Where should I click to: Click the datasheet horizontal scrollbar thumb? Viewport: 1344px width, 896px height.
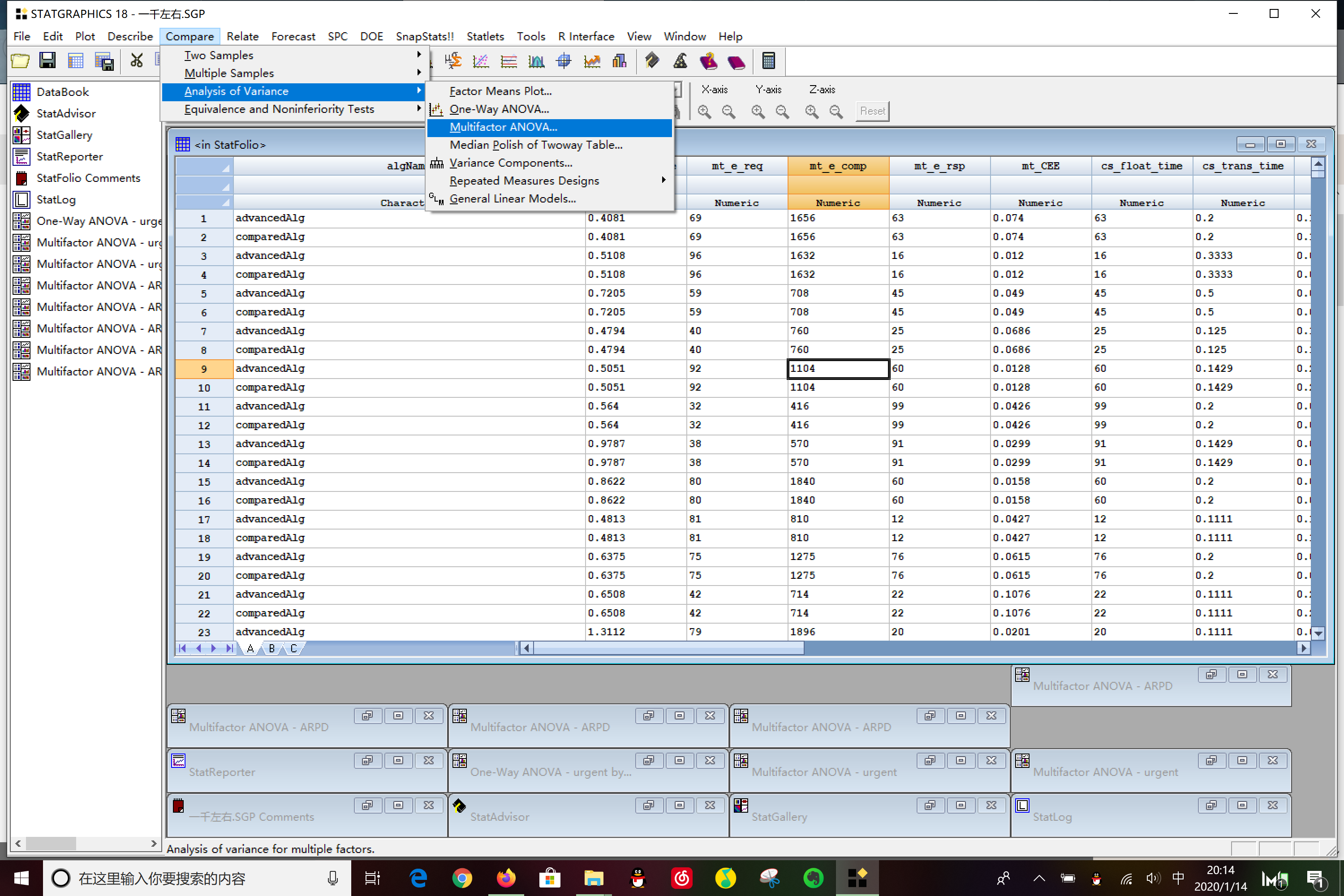click(x=668, y=648)
